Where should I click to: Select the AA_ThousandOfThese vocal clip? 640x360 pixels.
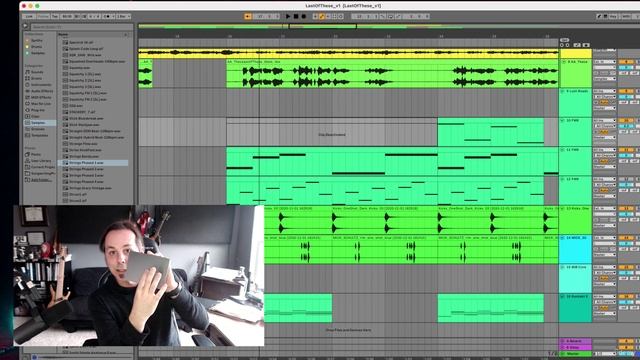[392, 74]
